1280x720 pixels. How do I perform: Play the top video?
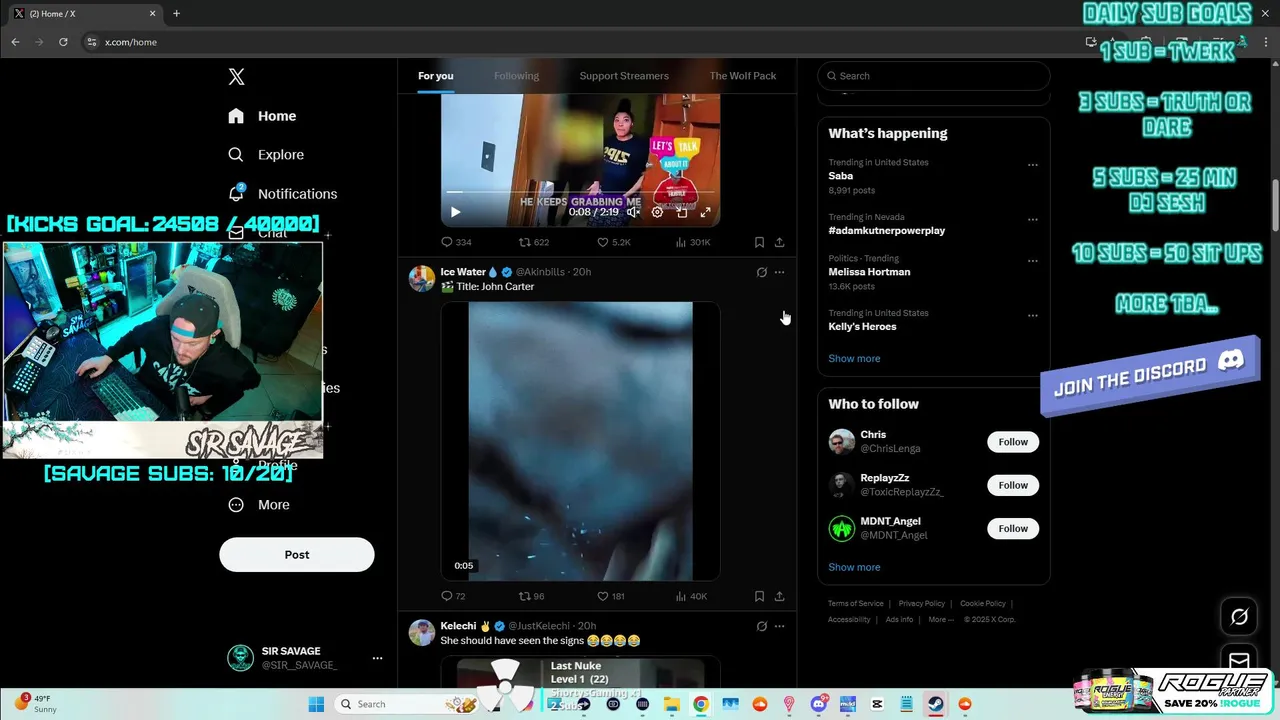455,212
